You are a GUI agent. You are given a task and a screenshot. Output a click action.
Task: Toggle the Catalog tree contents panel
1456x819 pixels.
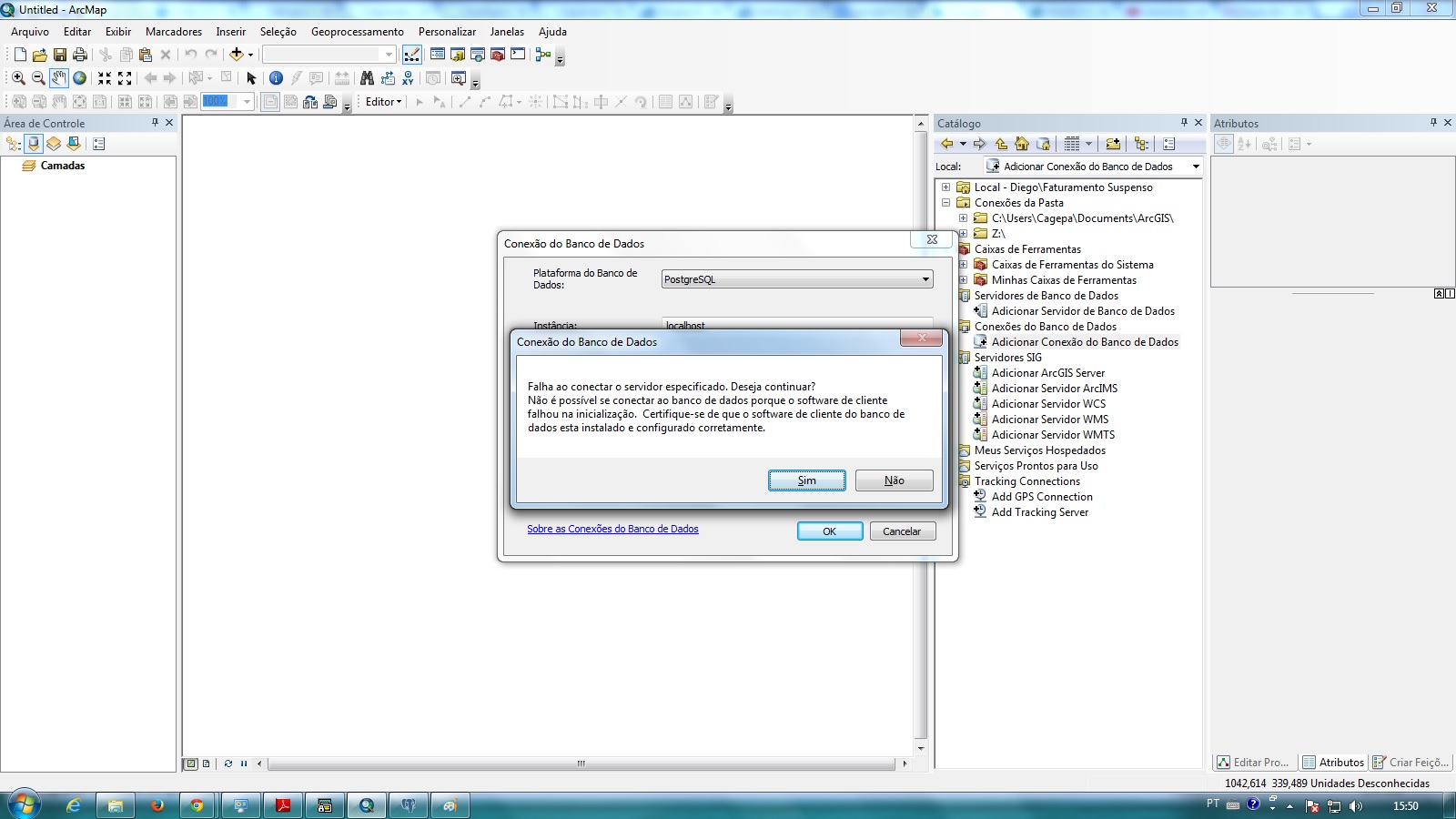point(1141,144)
